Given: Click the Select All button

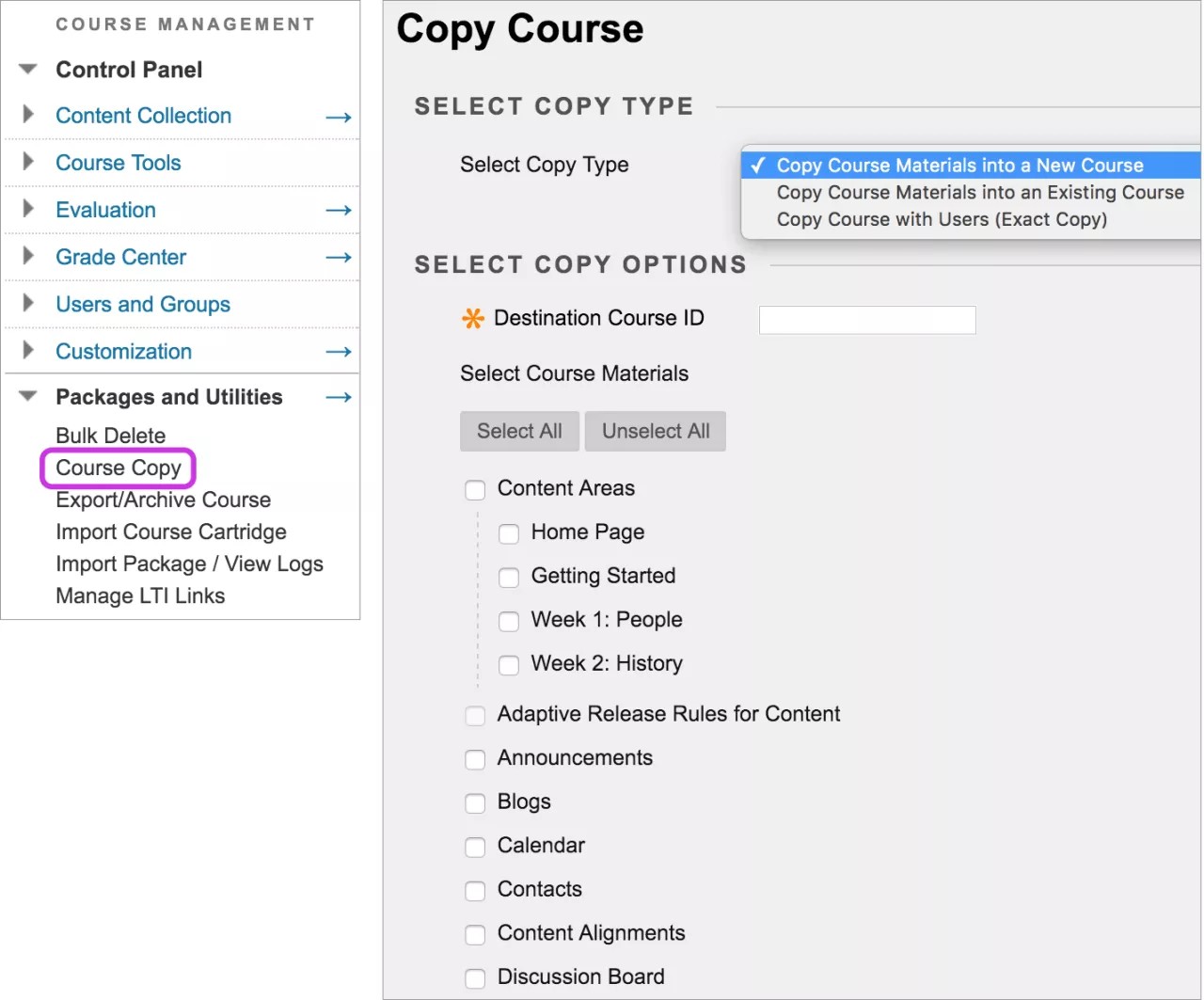Looking at the screenshot, I should (x=519, y=431).
